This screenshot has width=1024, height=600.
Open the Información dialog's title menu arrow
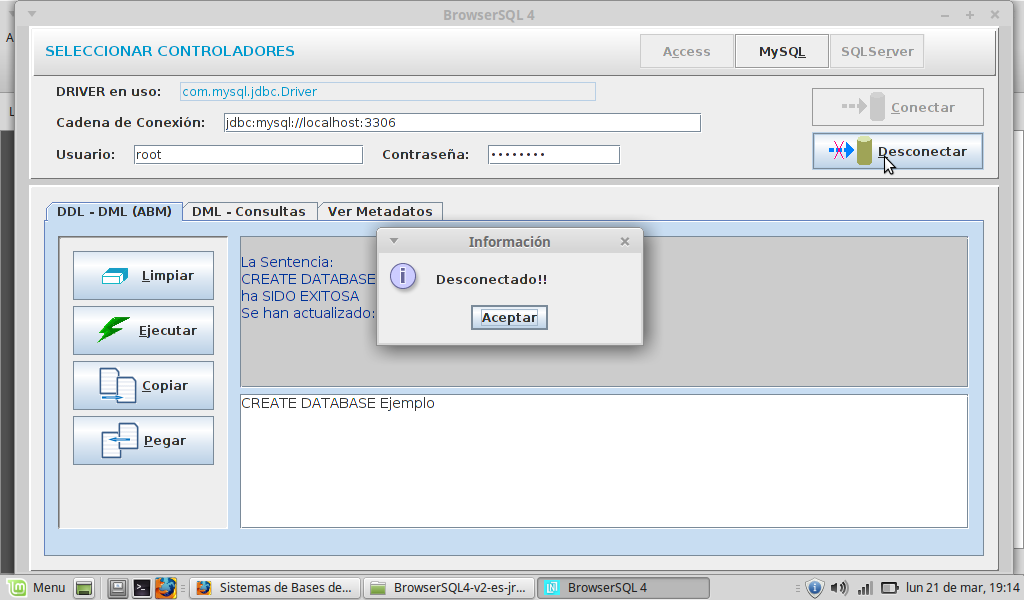click(394, 242)
